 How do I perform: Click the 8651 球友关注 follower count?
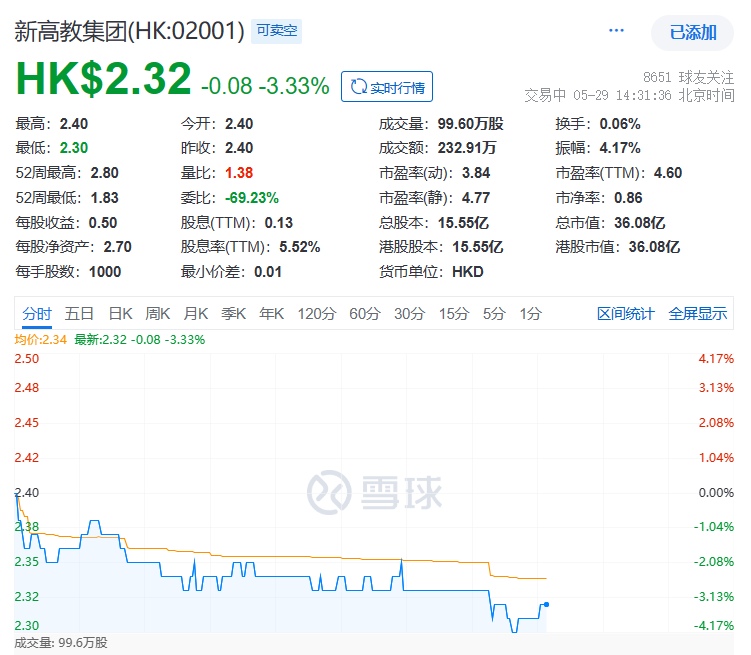[x=688, y=77]
